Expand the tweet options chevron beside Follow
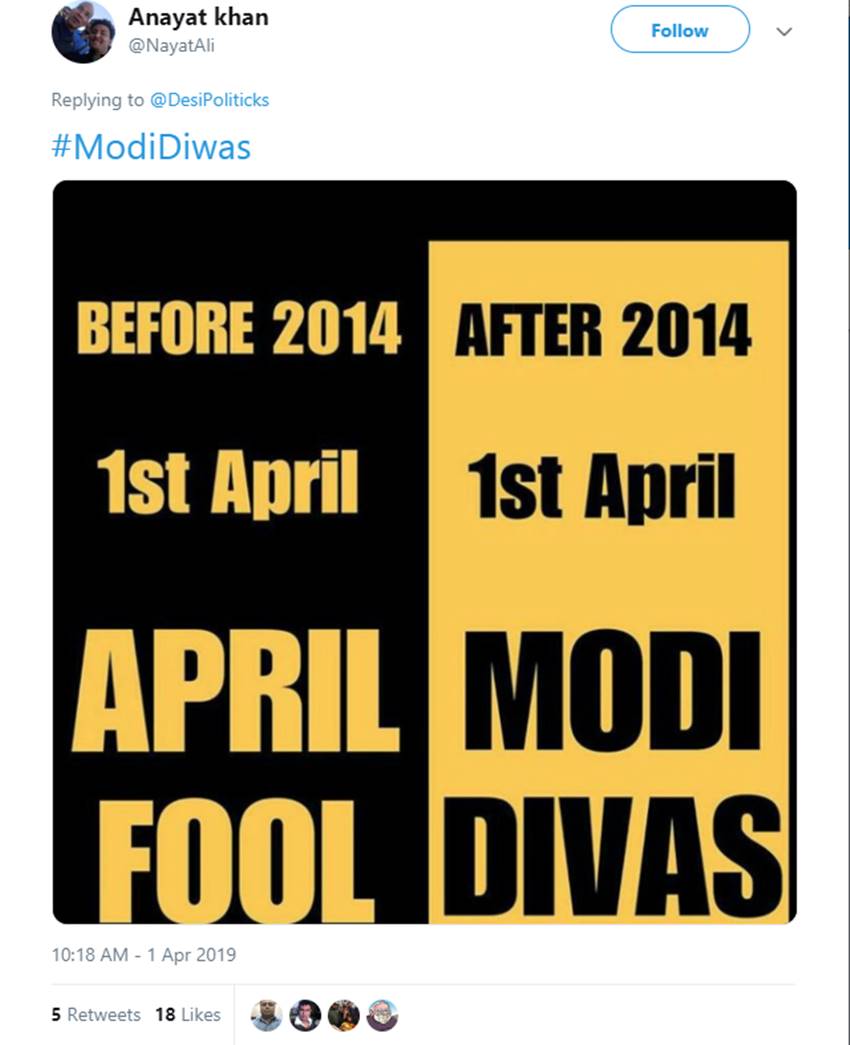Viewport: 850px width, 1045px height. point(785,31)
